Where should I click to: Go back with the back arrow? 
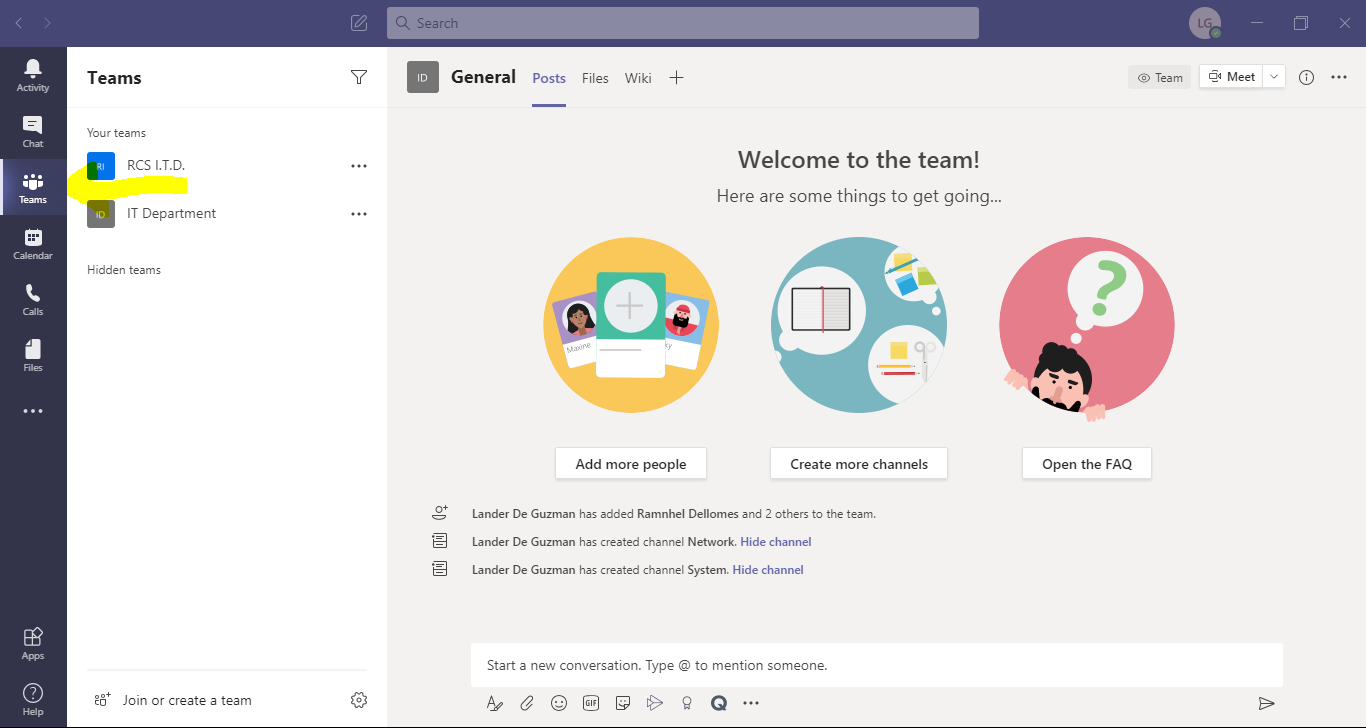(19, 23)
